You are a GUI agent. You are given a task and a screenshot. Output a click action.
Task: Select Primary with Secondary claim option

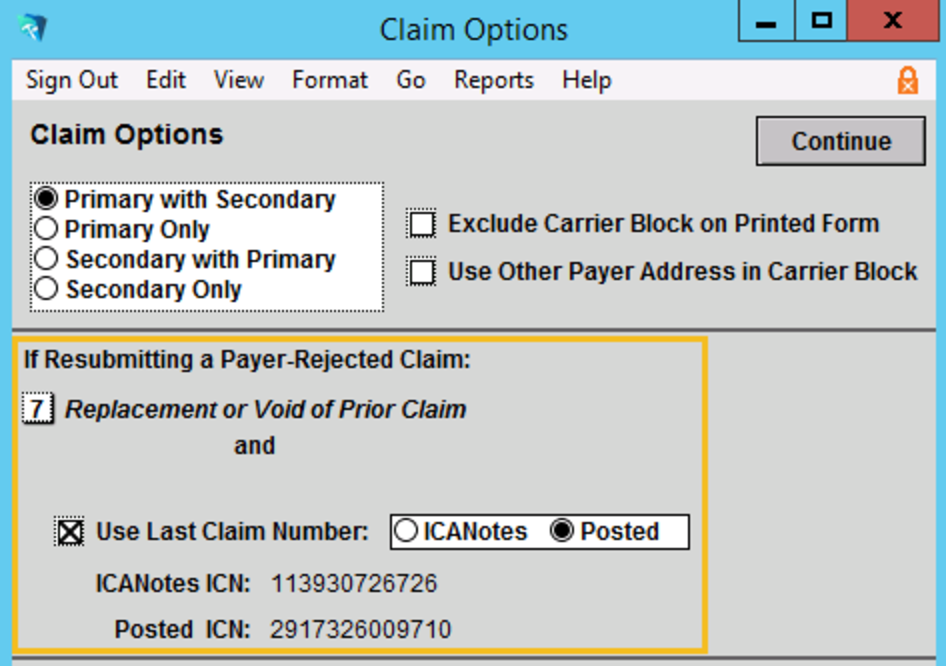pos(47,199)
